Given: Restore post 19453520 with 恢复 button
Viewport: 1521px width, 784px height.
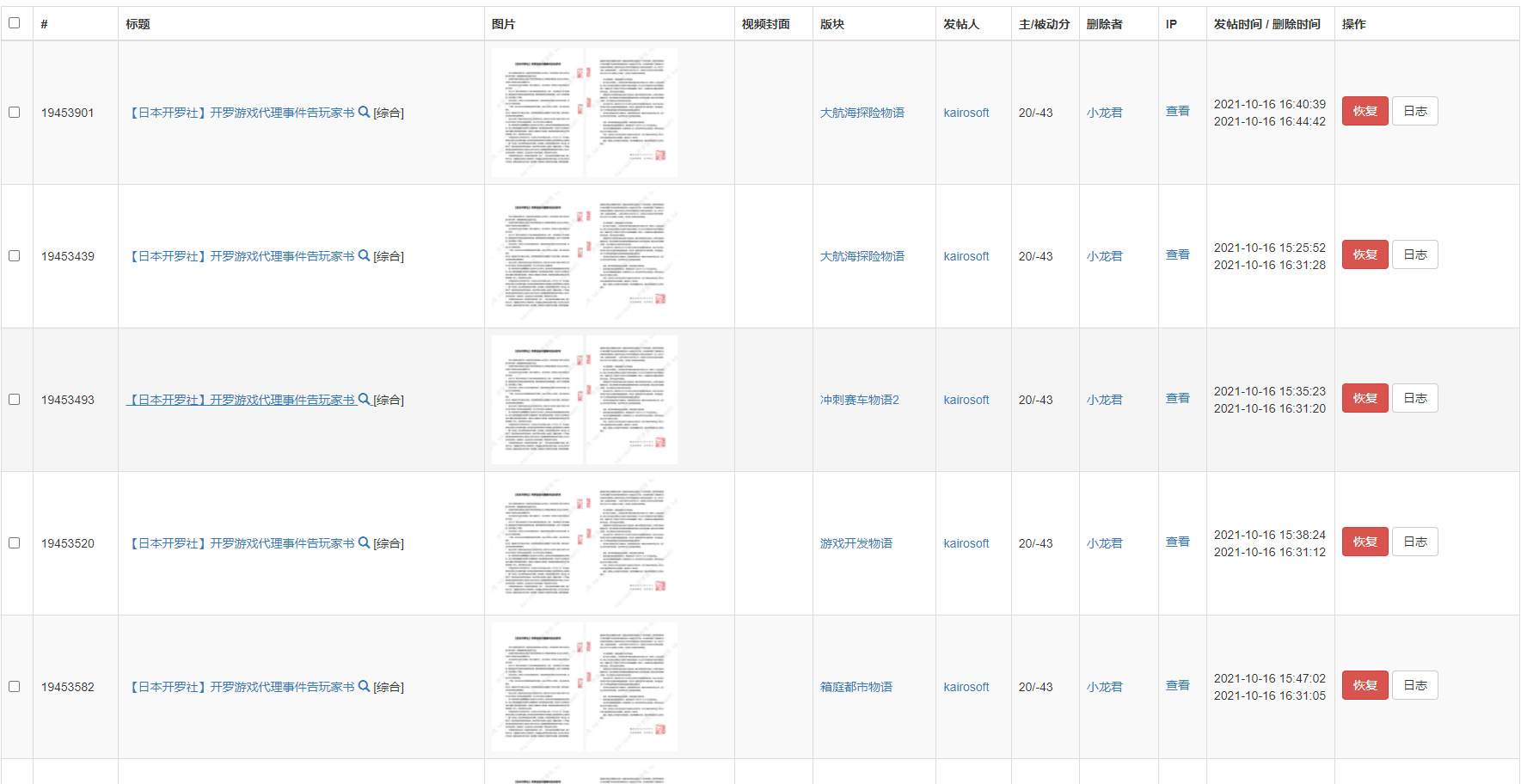Looking at the screenshot, I should tap(1365, 542).
